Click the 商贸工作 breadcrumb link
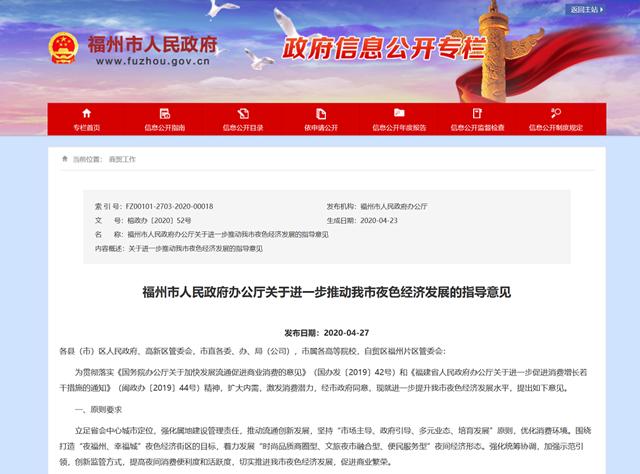This screenshot has height=474, width=640. pyautogui.click(x=122, y=159)
